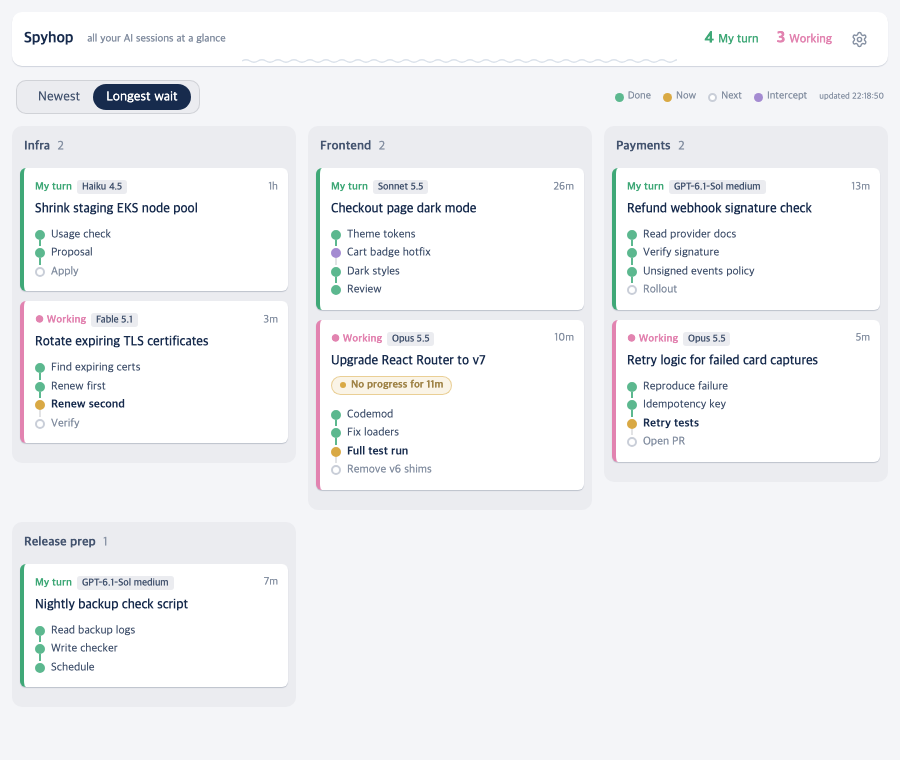Click the Rollout step's empty circle
Screen dimensions: 900x760
632,290
